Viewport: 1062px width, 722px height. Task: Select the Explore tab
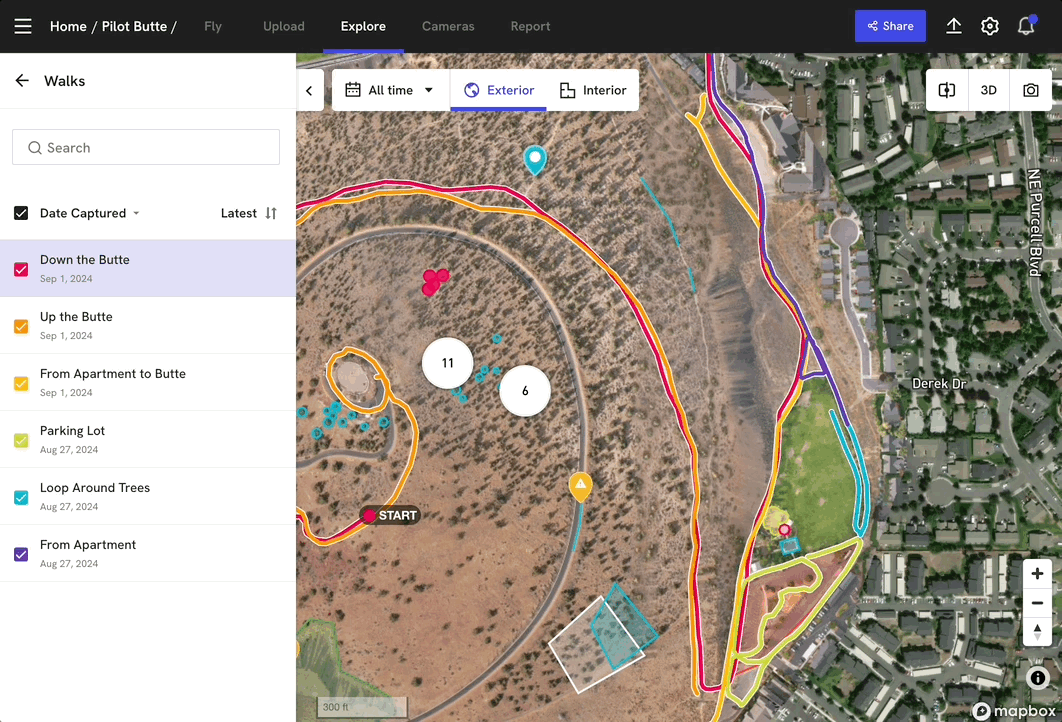tap(363, 26)
